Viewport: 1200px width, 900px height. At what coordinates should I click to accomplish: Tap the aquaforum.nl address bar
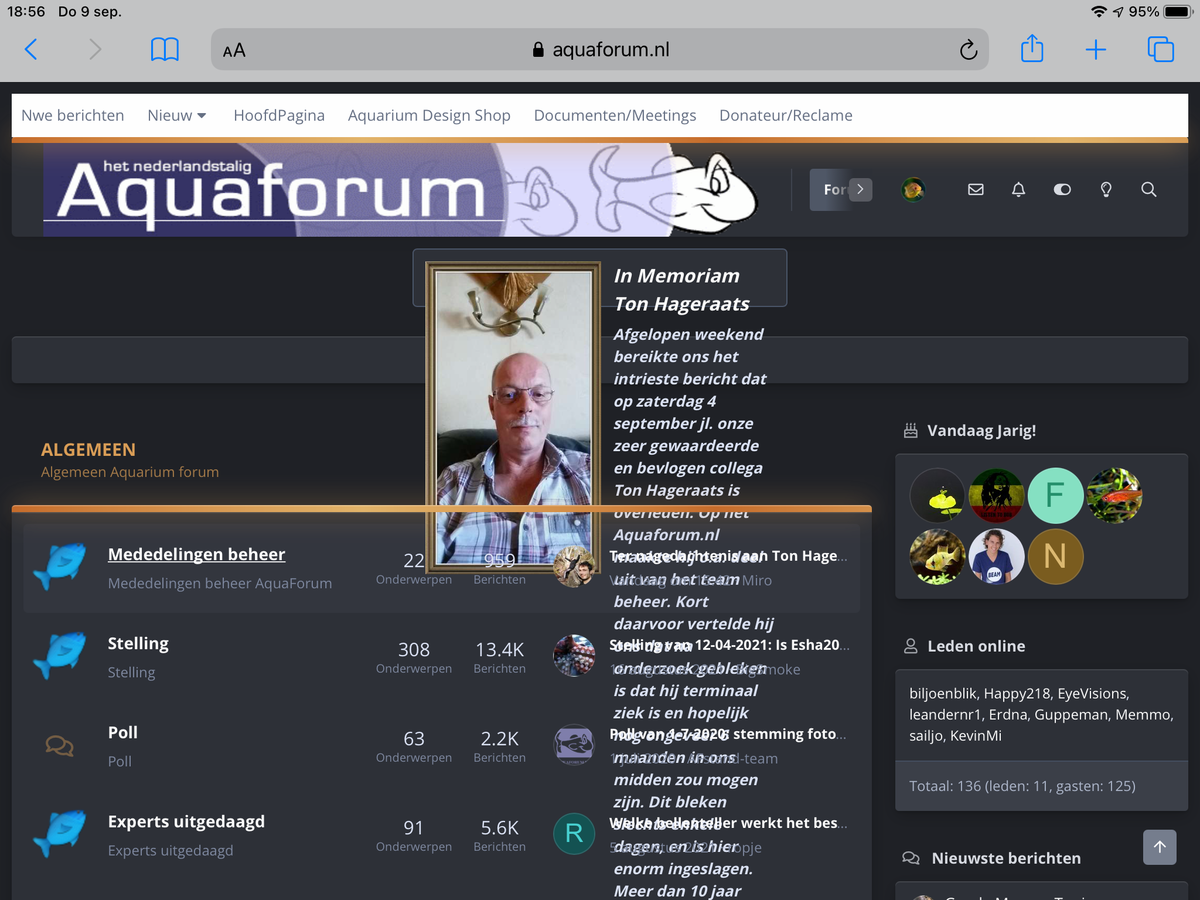coord(600,50)
